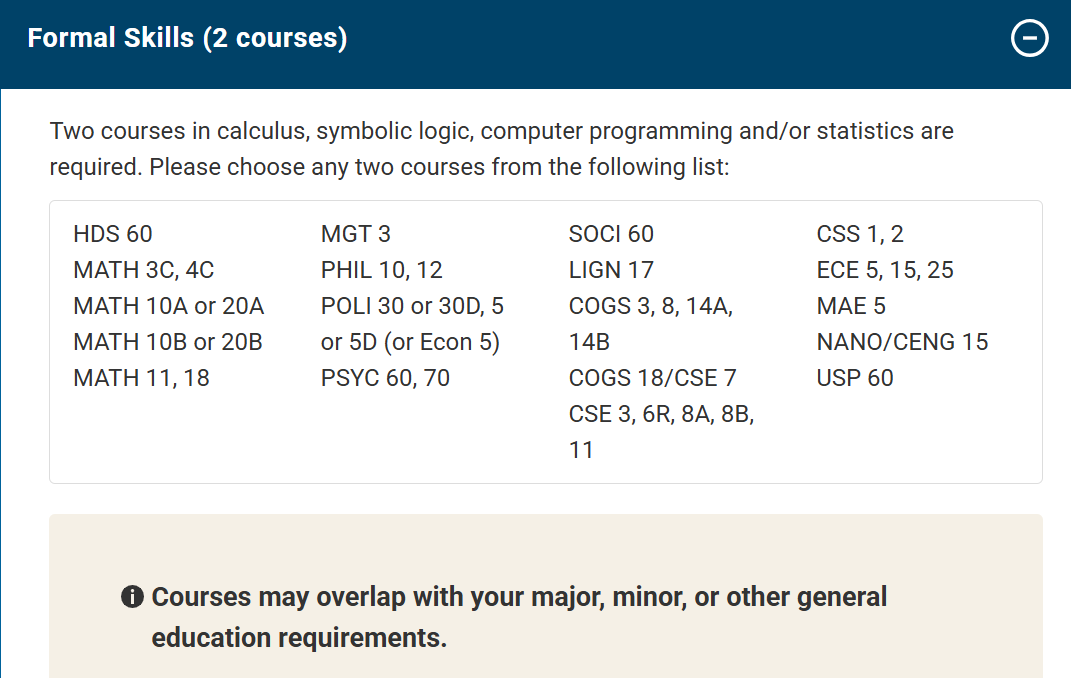Collapse the Formal Skills section minus icon

pyautogui.click(x=1030, y=39)
